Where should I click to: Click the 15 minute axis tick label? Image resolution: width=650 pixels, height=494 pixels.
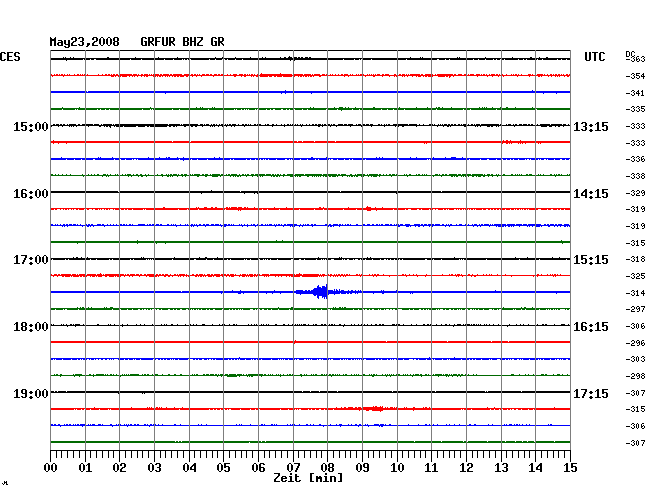coord(570,468)
